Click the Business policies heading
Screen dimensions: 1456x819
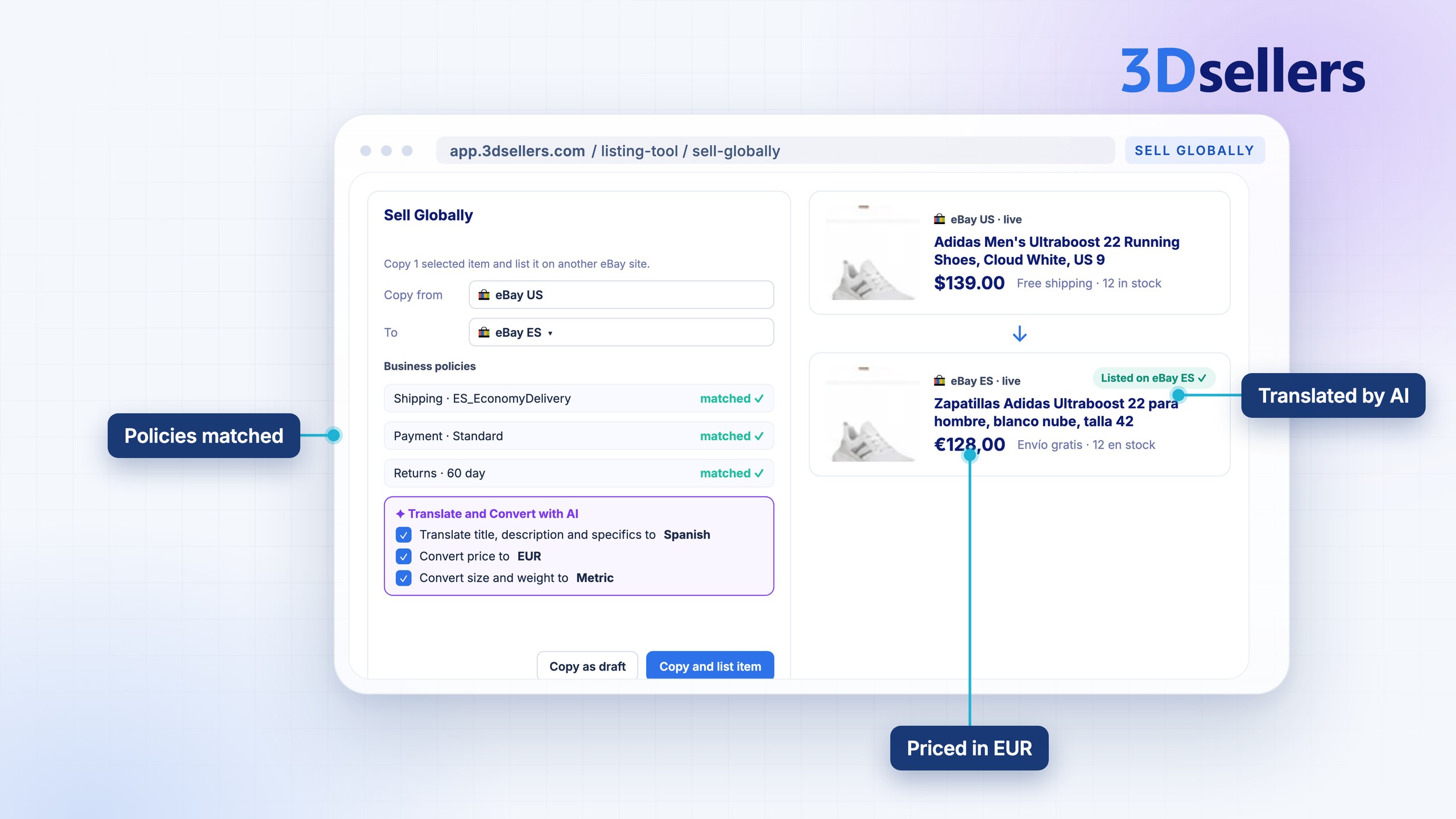coord(429,366)
